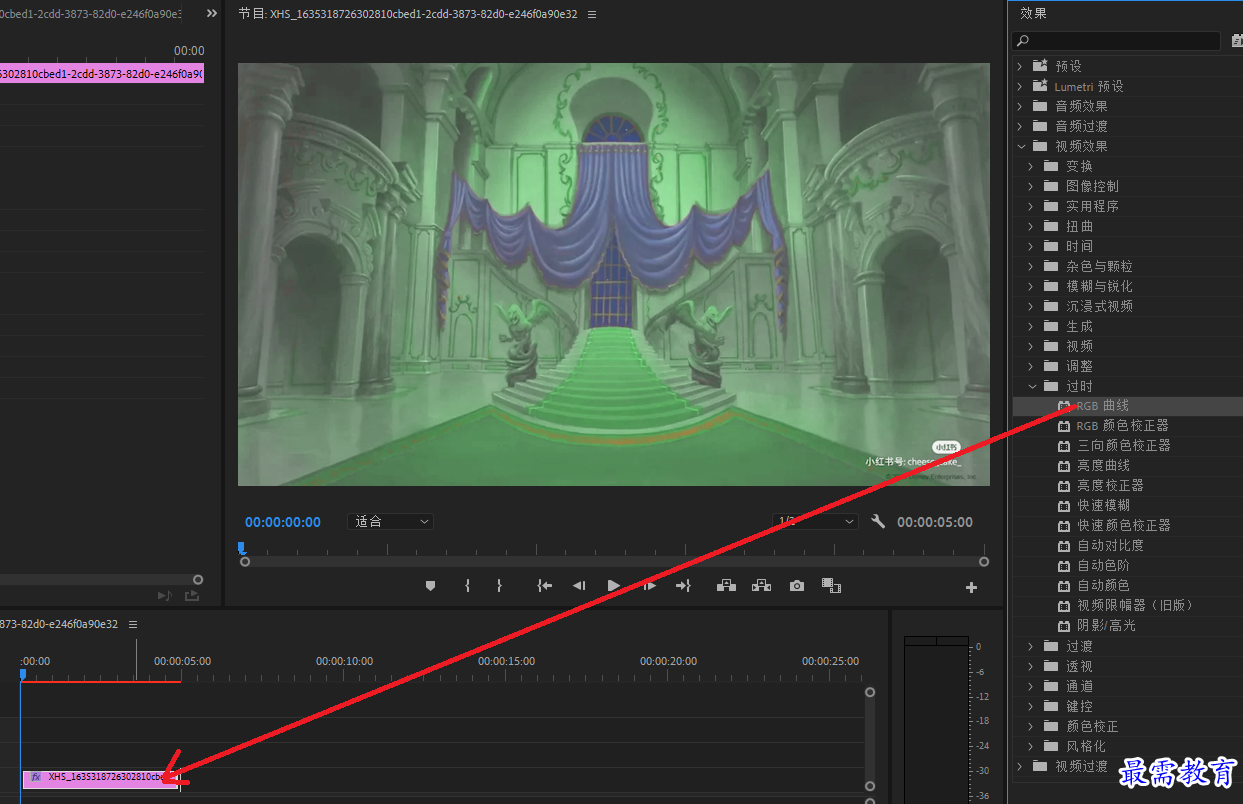1243x804 pixels.
Task: Expand the 扭曲 subfolder
Action: pos(1031,226)
